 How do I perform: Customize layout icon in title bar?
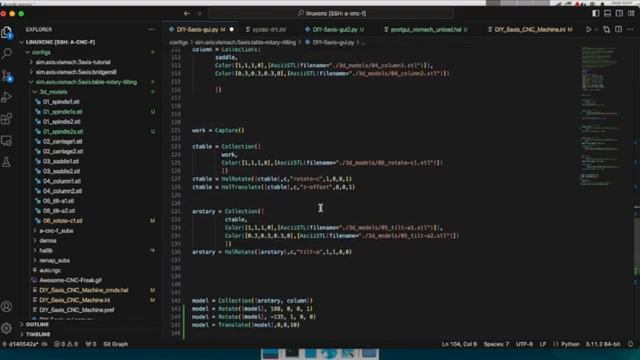(x=631, y=13)
